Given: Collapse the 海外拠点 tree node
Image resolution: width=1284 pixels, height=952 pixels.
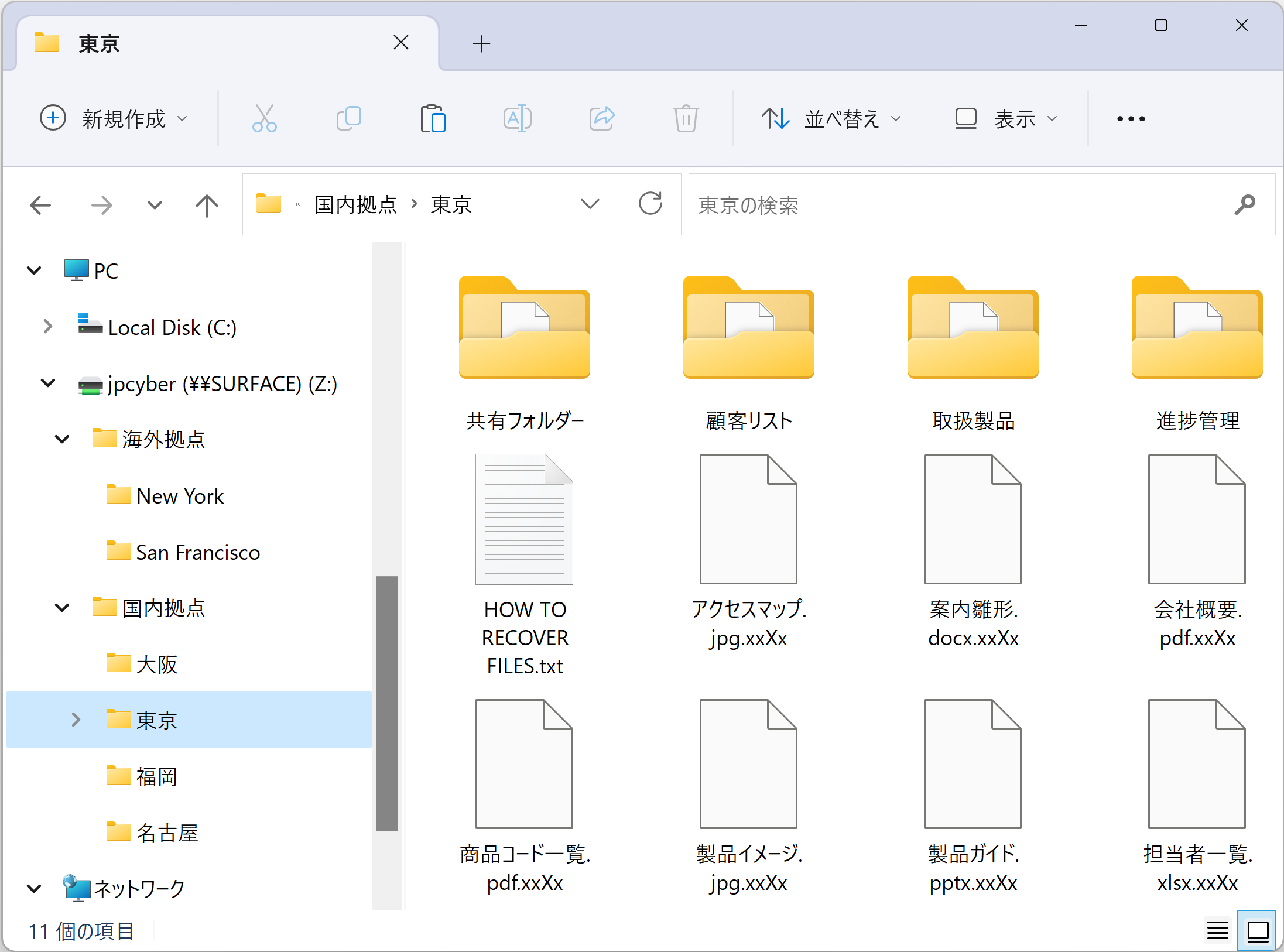Looking at the screenshot, I should 61,439.
